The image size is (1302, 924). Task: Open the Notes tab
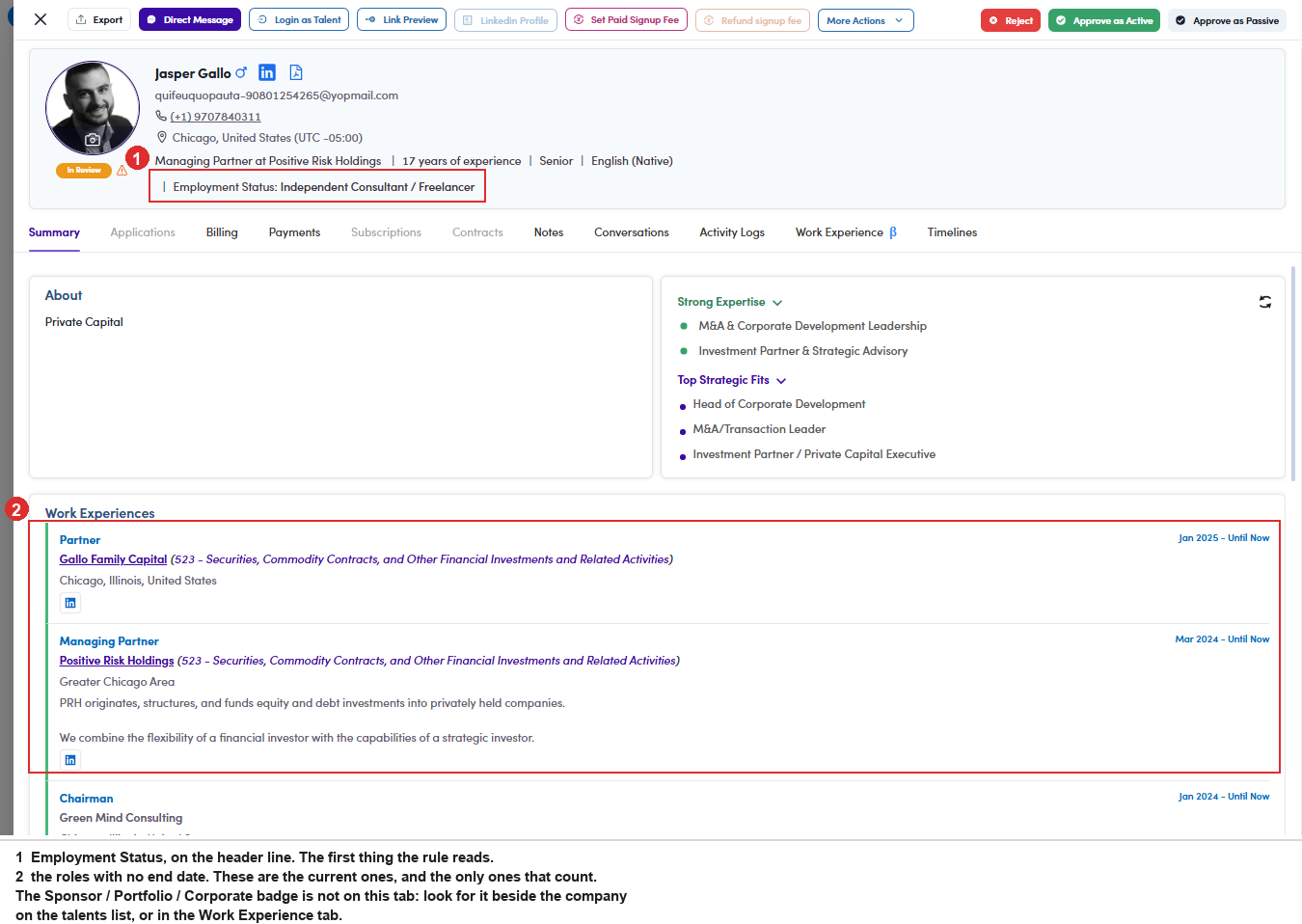pos(549,232)
